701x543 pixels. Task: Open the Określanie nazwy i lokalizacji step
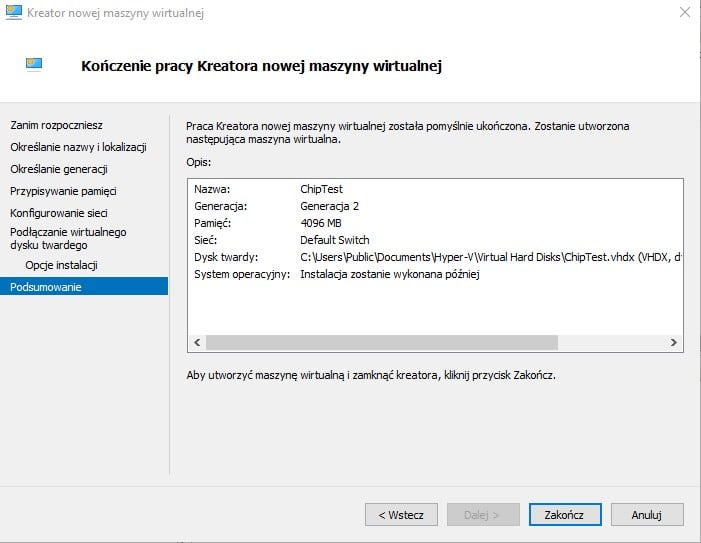coord(78,147)
